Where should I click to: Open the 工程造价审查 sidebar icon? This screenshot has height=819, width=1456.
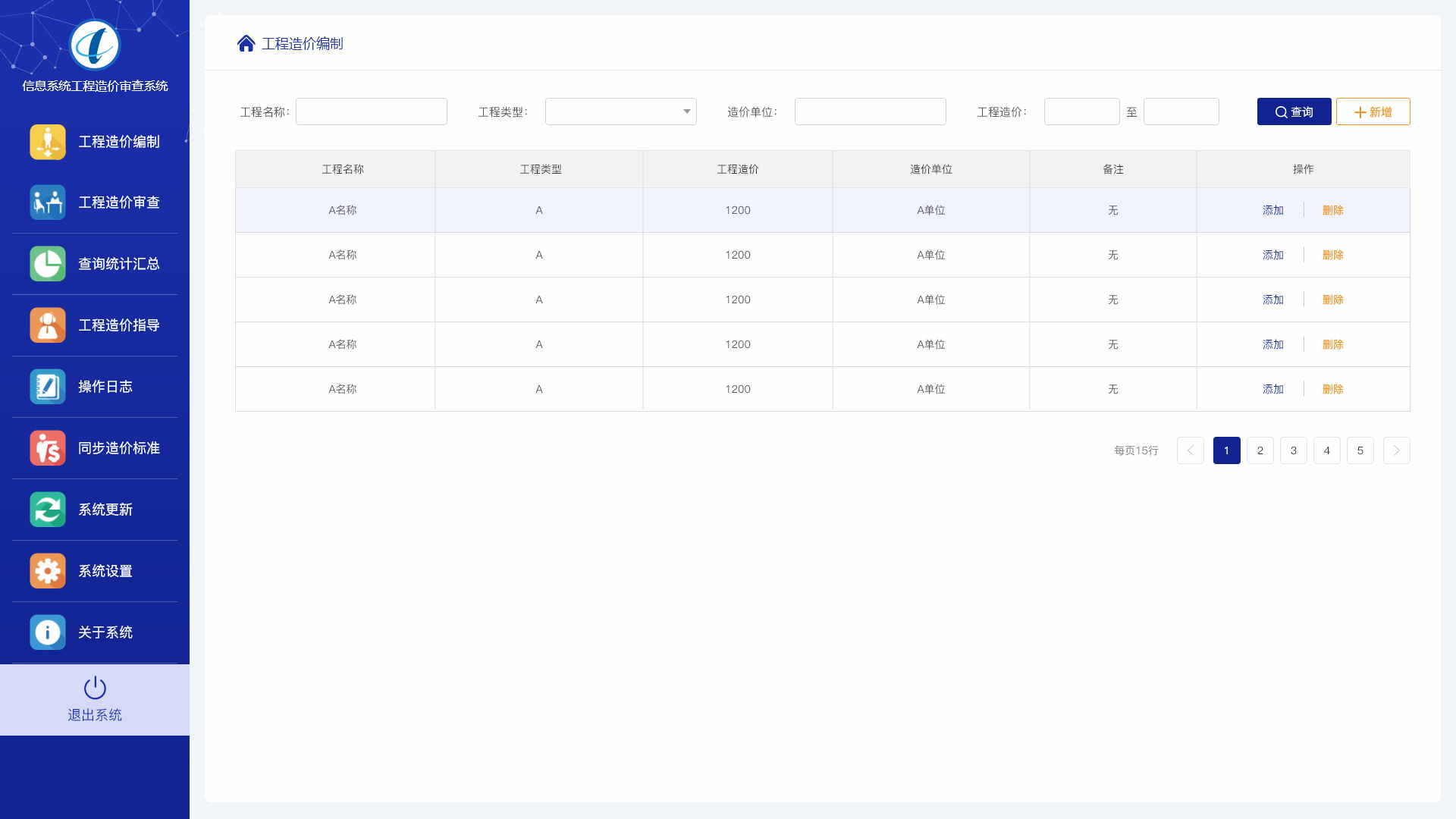coord(48,202)
